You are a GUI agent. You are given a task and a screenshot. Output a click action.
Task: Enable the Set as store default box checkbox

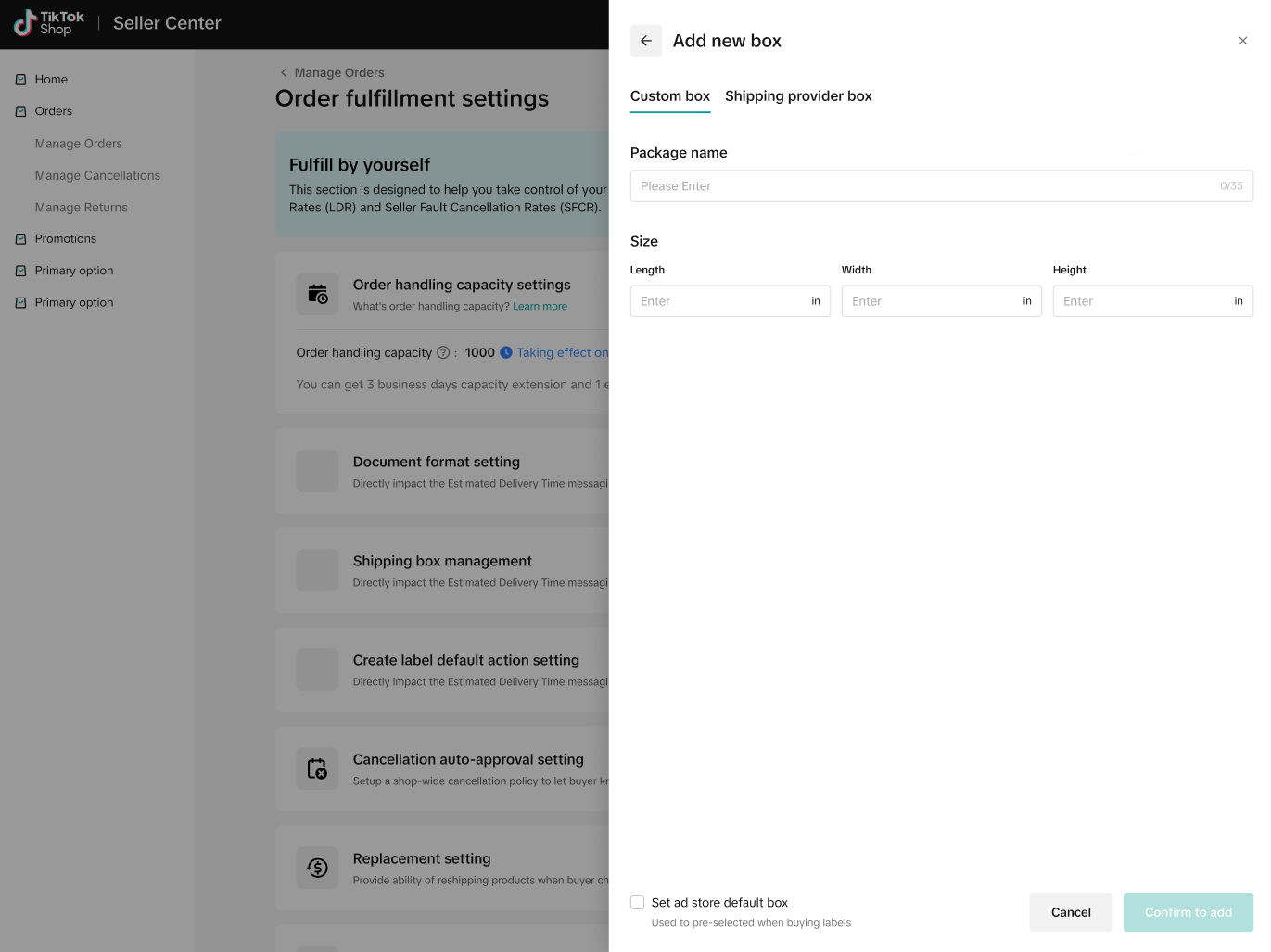click(x=638, y=903)
